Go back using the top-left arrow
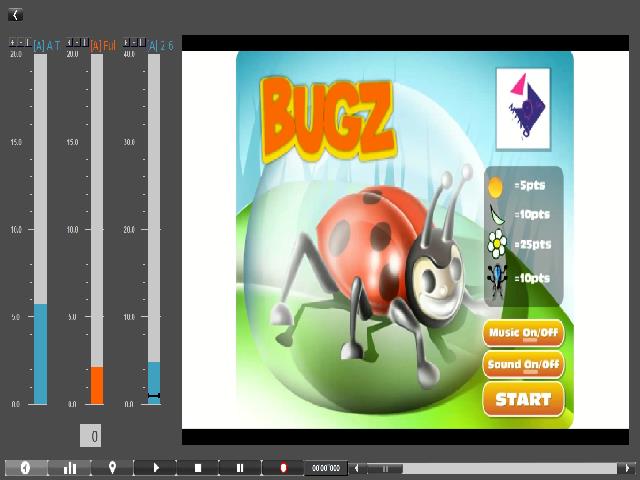 (15, 15)
